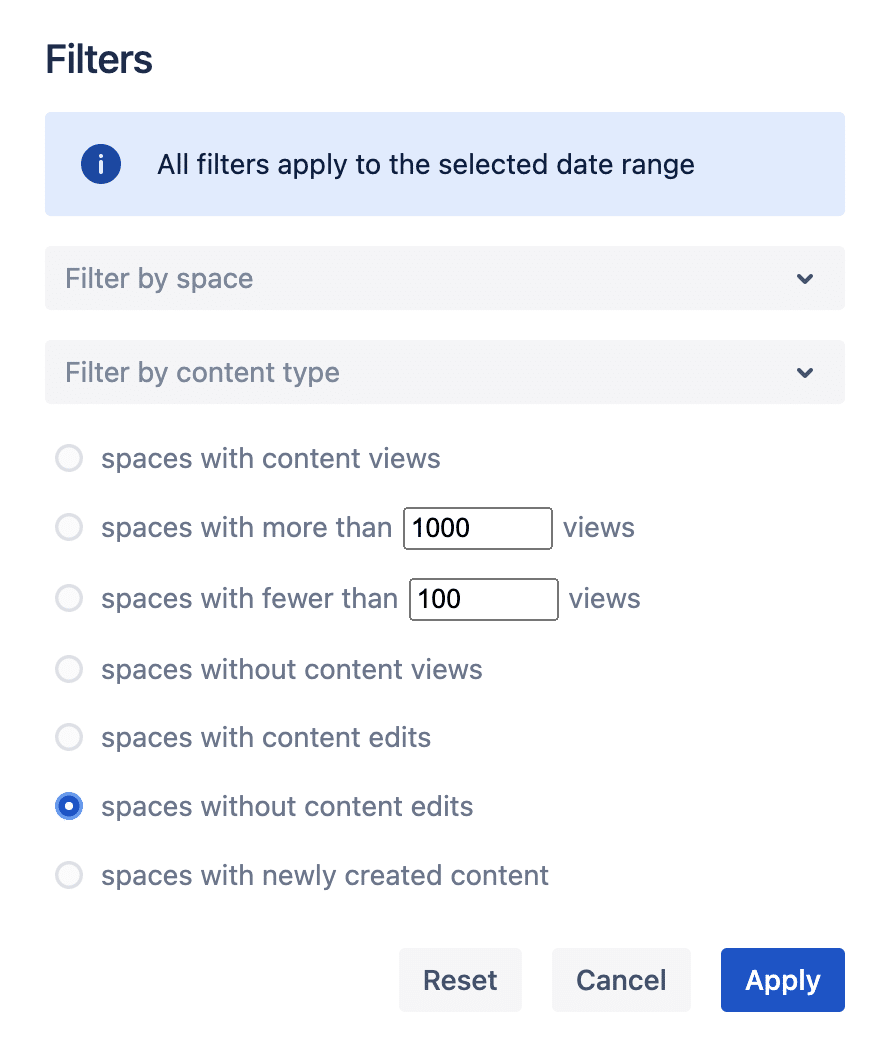This screenshot has height=1042, width=894.
Task: Click the chevron on Filter by content type
Action: (x=805, y=372)
